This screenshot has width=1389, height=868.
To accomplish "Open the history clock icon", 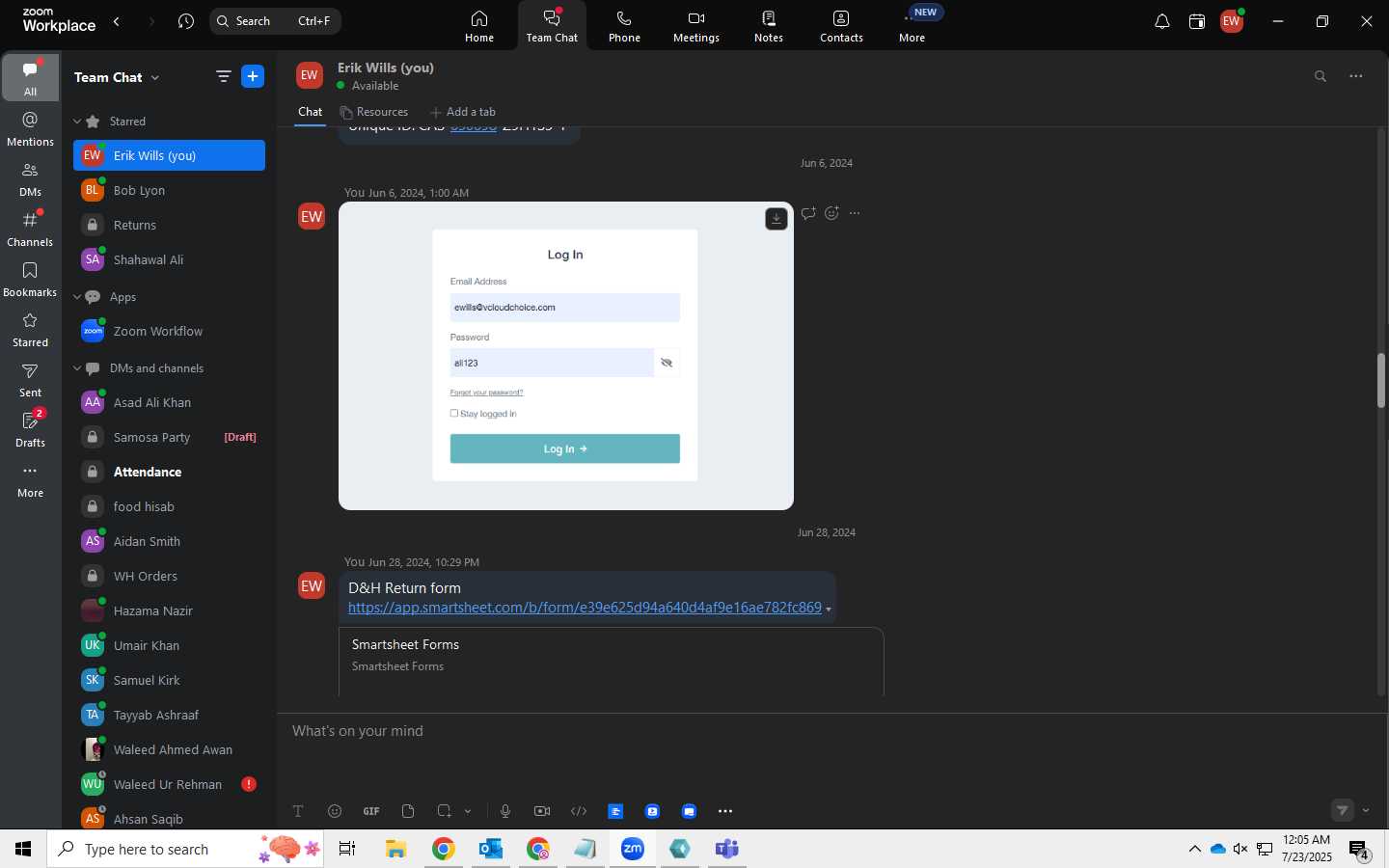I will pyautogui.click(x=186, y=21).
